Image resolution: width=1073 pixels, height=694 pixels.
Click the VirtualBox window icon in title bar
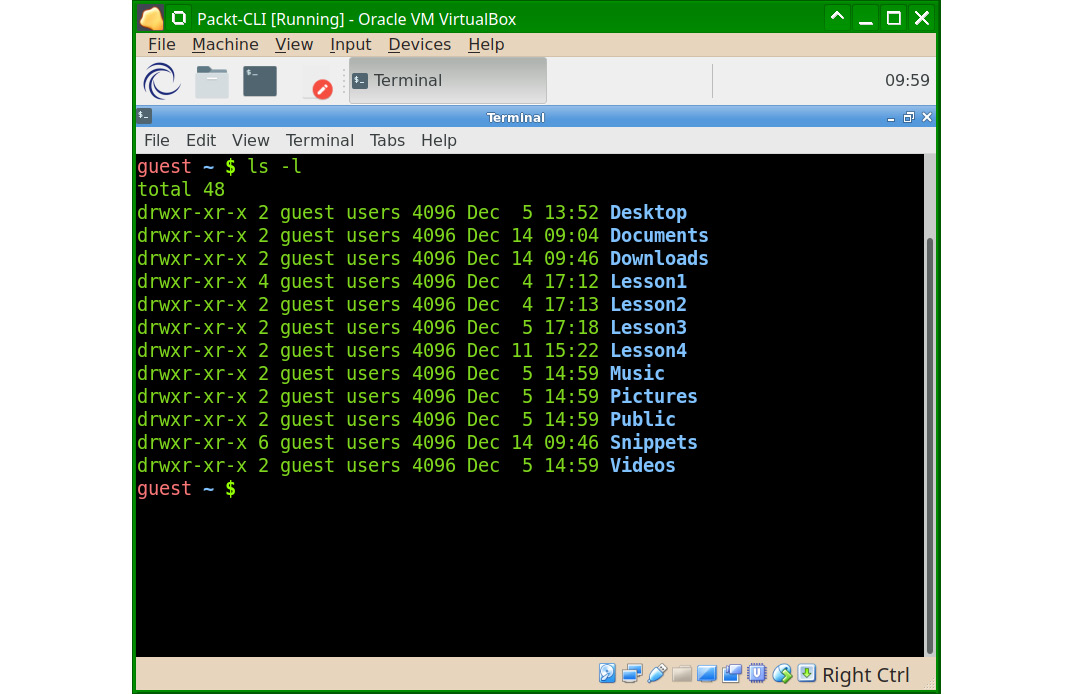point(151,18)
